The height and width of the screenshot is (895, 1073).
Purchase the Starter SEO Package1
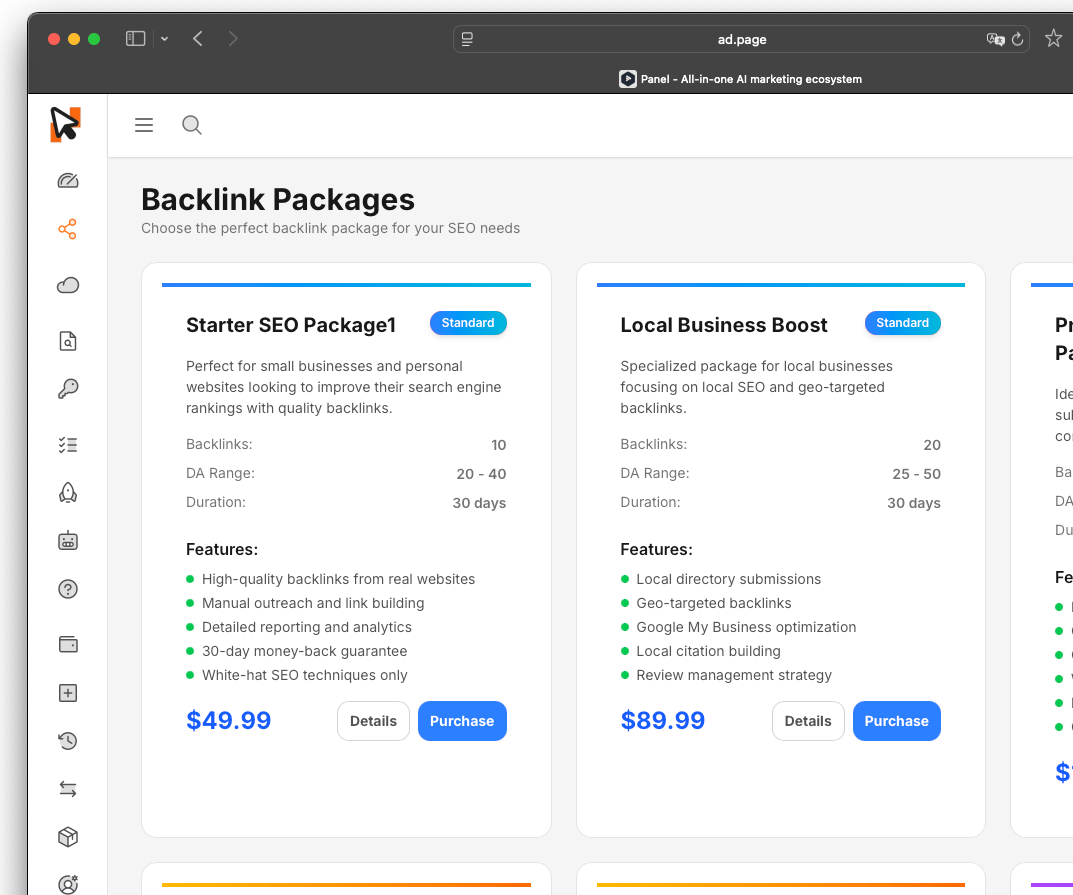[462, 720]
